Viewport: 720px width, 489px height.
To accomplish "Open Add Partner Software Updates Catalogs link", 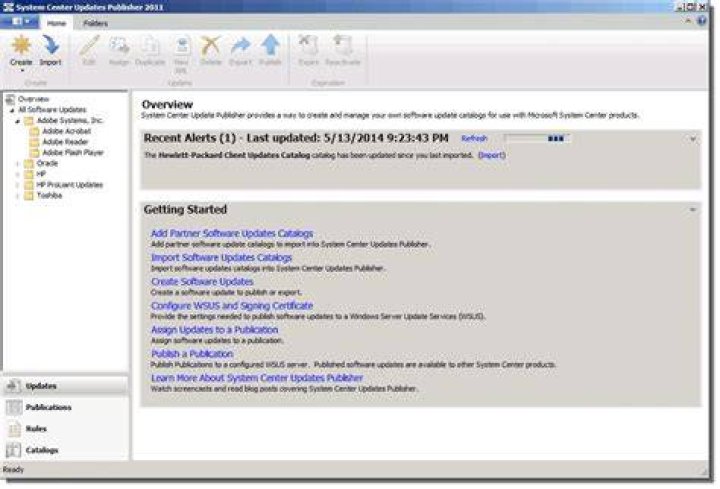I will [x=232, y=233].
